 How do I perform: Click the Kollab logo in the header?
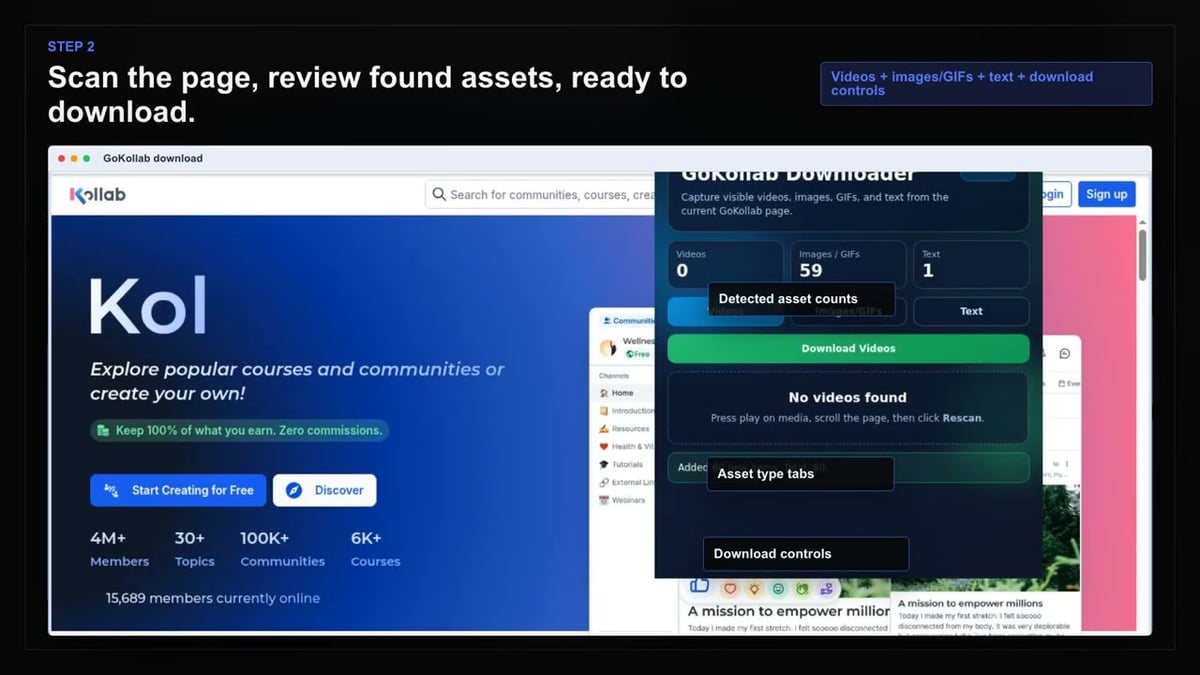[x=97, y=195]
